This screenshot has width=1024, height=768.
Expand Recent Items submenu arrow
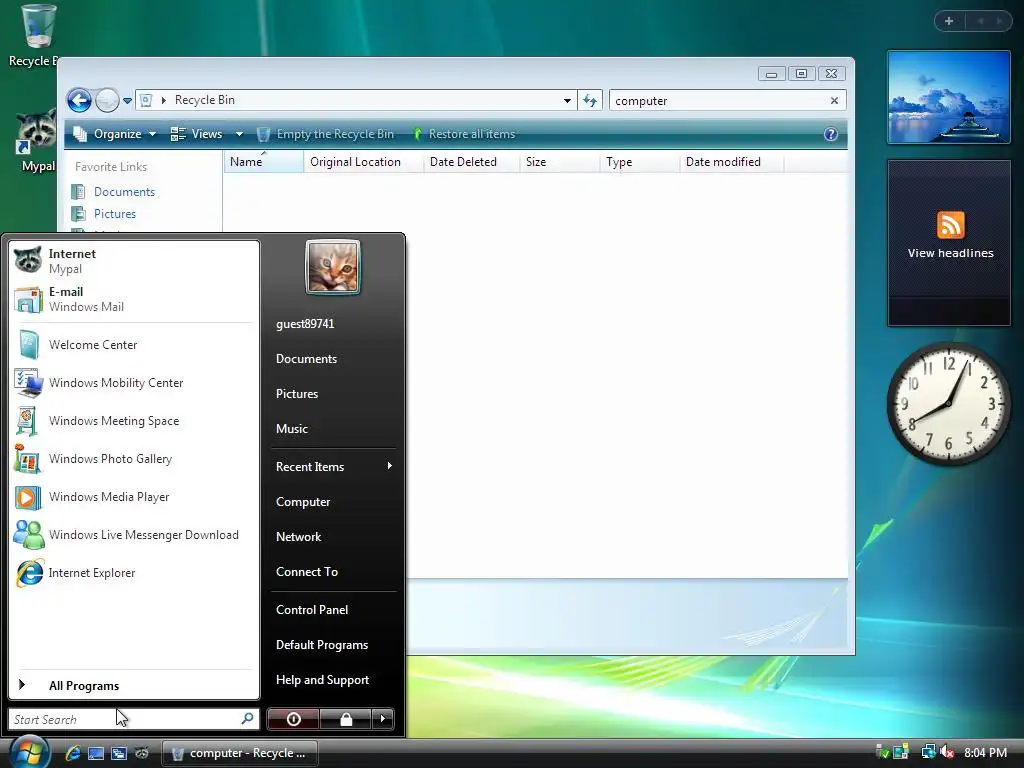coord(390,466)
